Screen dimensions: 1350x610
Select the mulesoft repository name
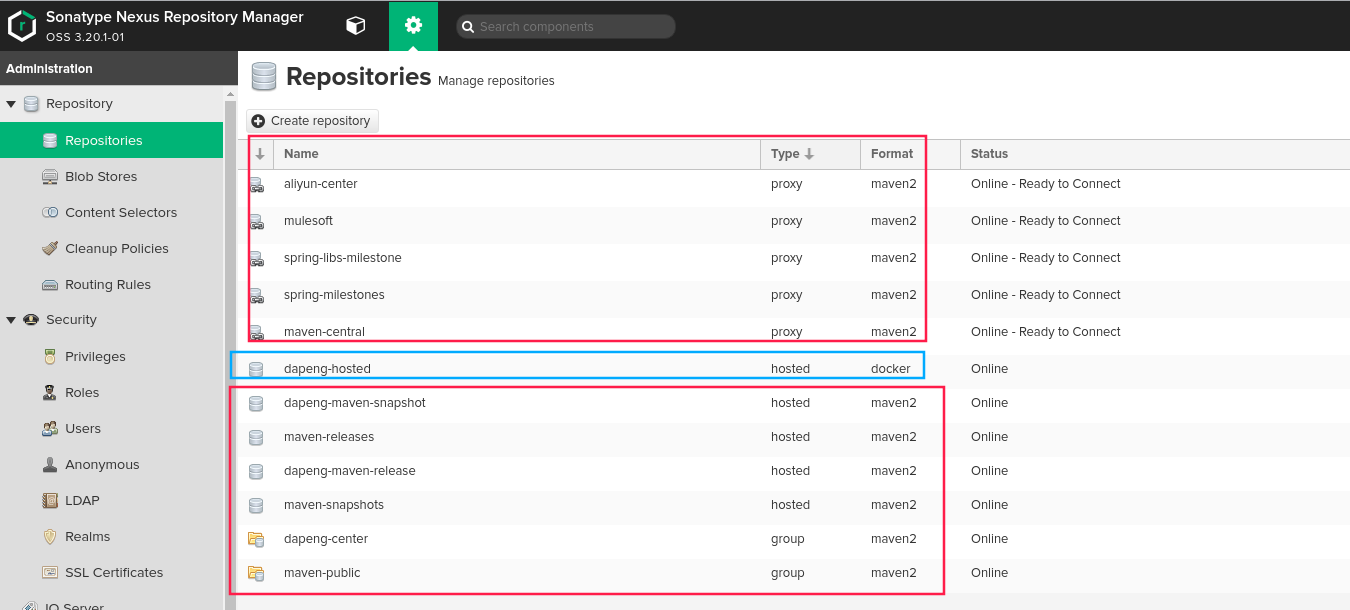coord(308,221)
